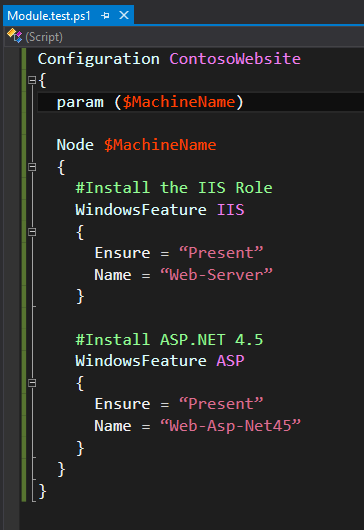
Task: Click the Configuration keyword
Action: 99,59
